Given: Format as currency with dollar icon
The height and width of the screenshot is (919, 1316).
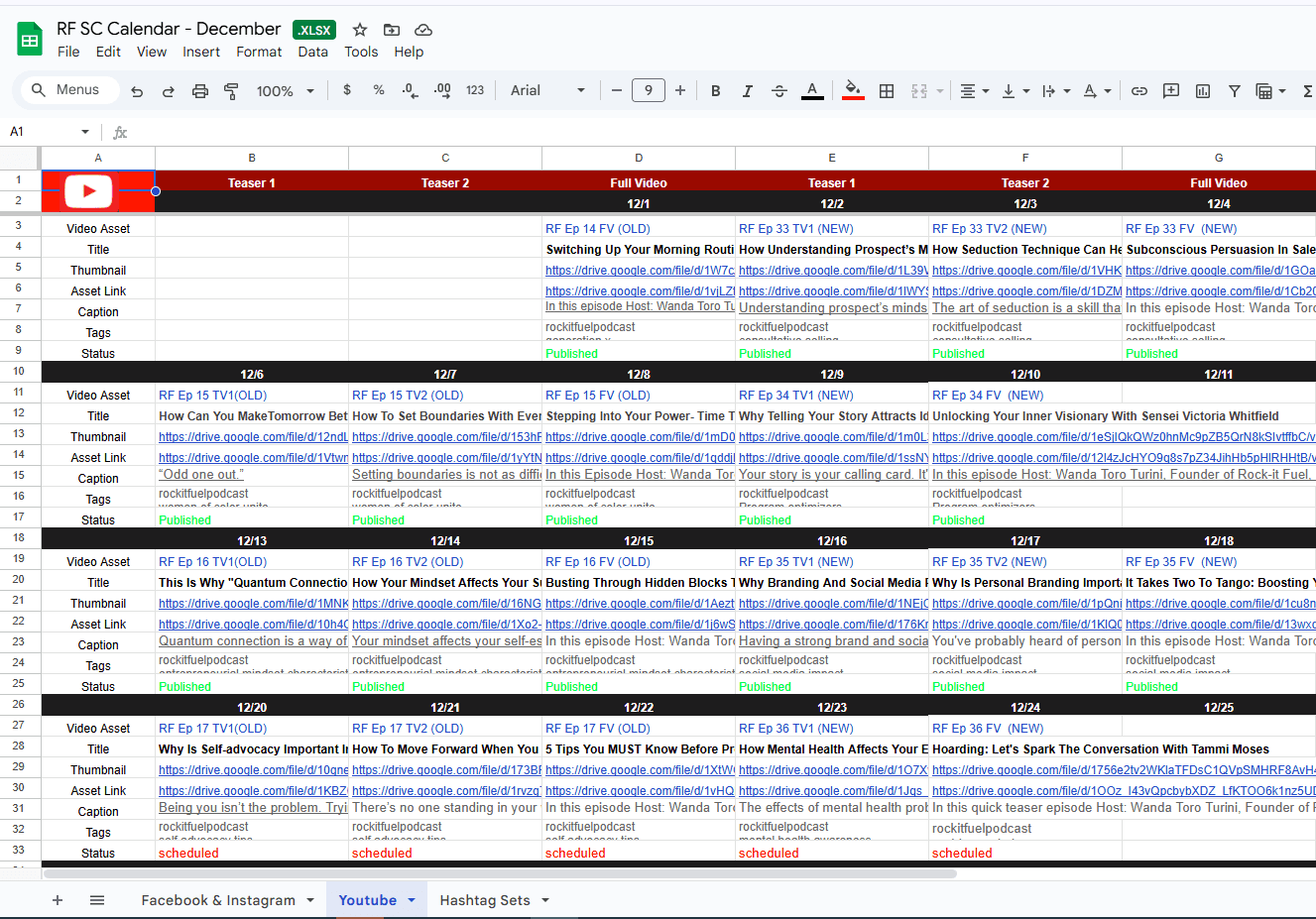Looking at the screenshot, I should coord(347,90).
